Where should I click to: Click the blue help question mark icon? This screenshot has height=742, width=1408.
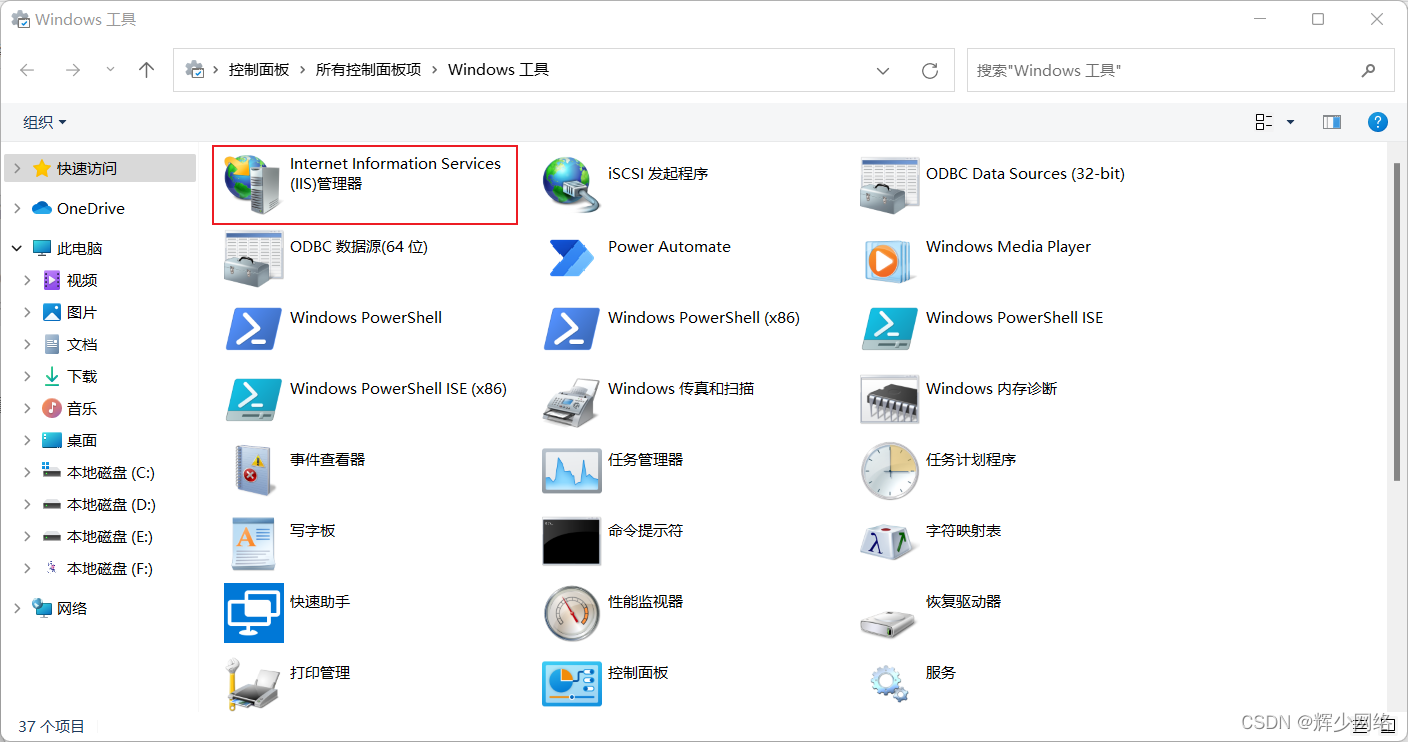tap(1377, 122)
